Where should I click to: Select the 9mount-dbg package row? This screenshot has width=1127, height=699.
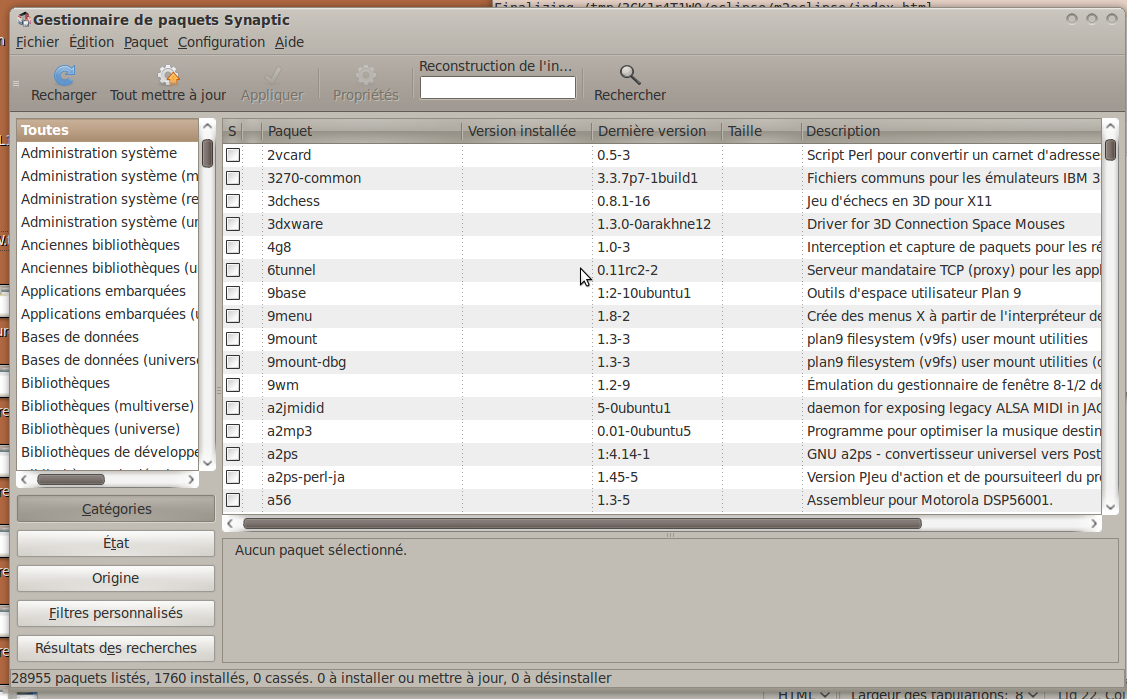pyautogui.click(x=661, y=362)
